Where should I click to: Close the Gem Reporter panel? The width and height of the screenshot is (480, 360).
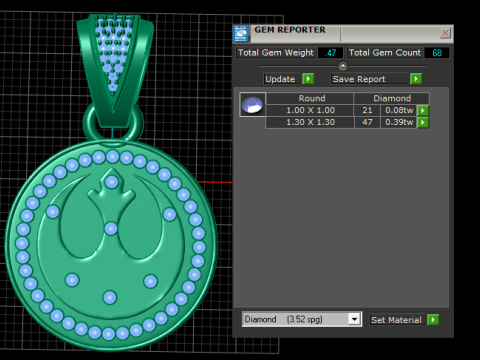click(x=445, y=33)
